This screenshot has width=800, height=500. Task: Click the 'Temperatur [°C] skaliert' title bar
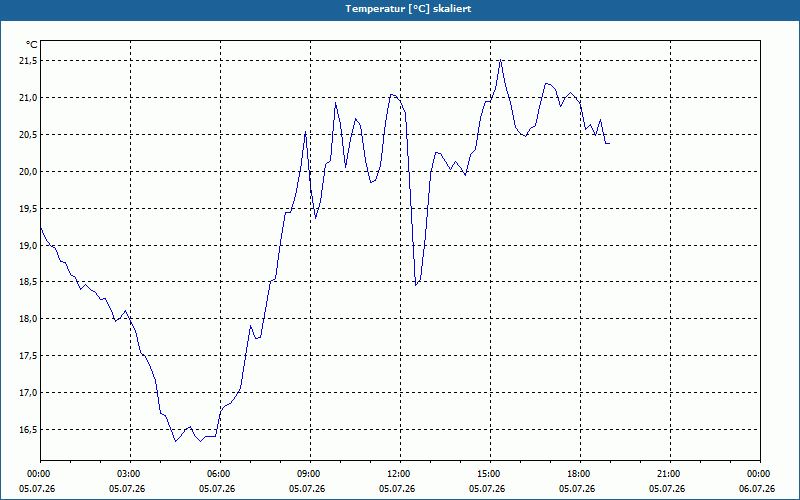tap(400, 9)
